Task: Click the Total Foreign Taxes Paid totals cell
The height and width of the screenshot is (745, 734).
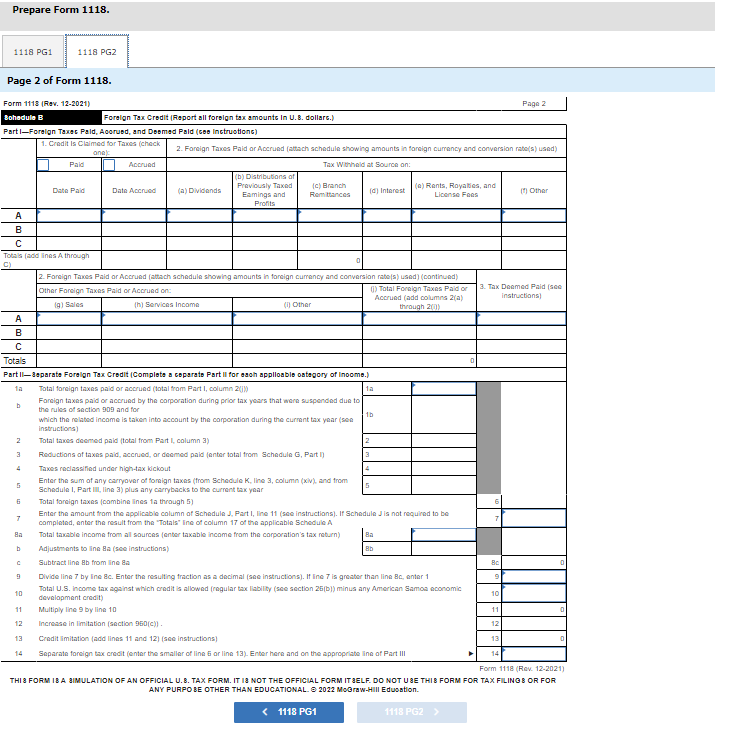Action: click(x=419, y=361)
